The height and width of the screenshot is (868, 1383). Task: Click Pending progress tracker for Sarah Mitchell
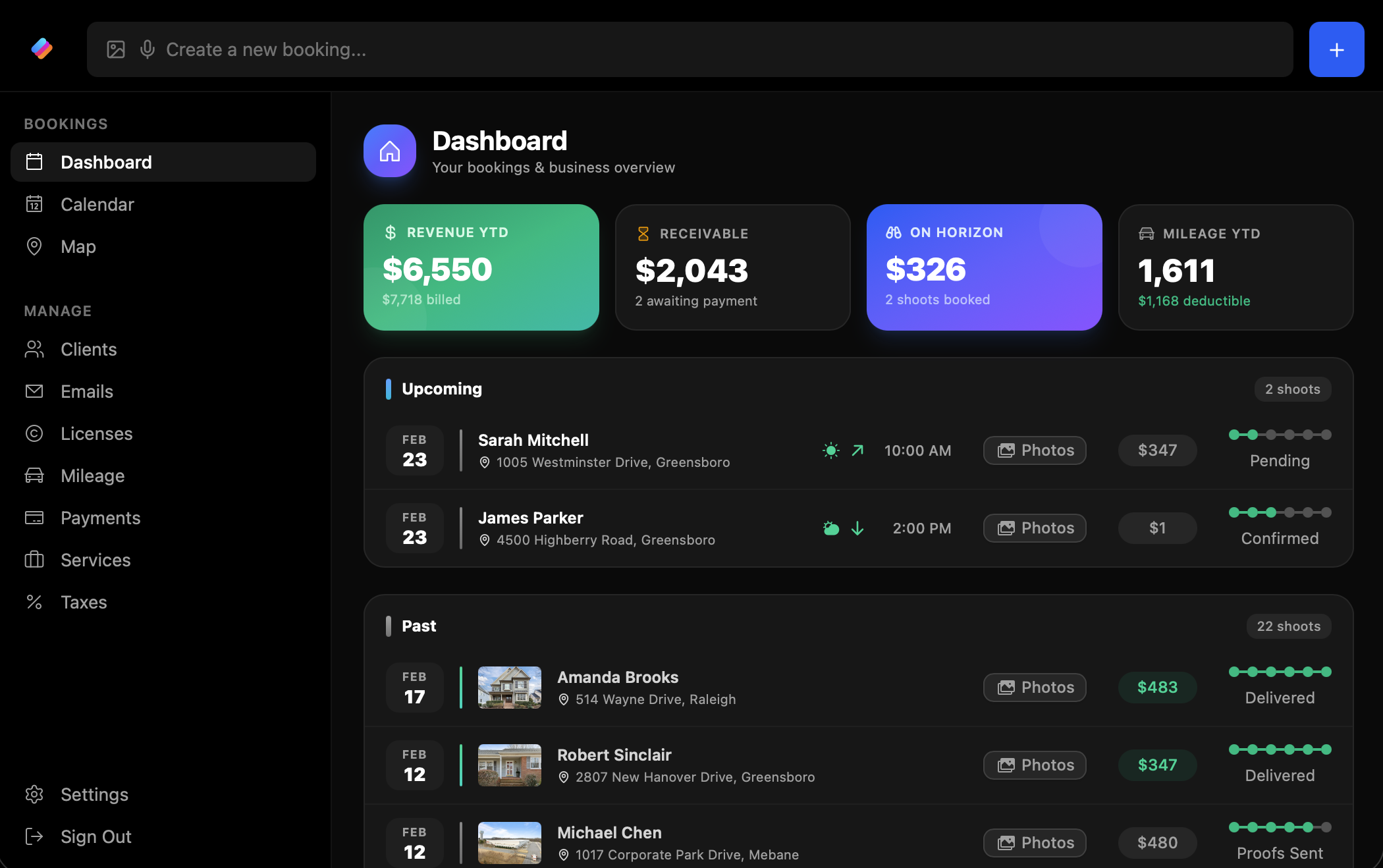(1280, 449)
